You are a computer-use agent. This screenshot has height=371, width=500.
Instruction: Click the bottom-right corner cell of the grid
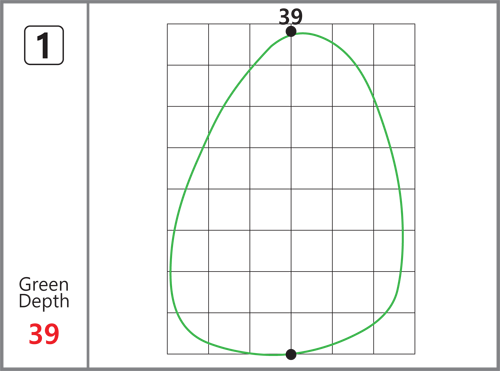click(394, 333)
